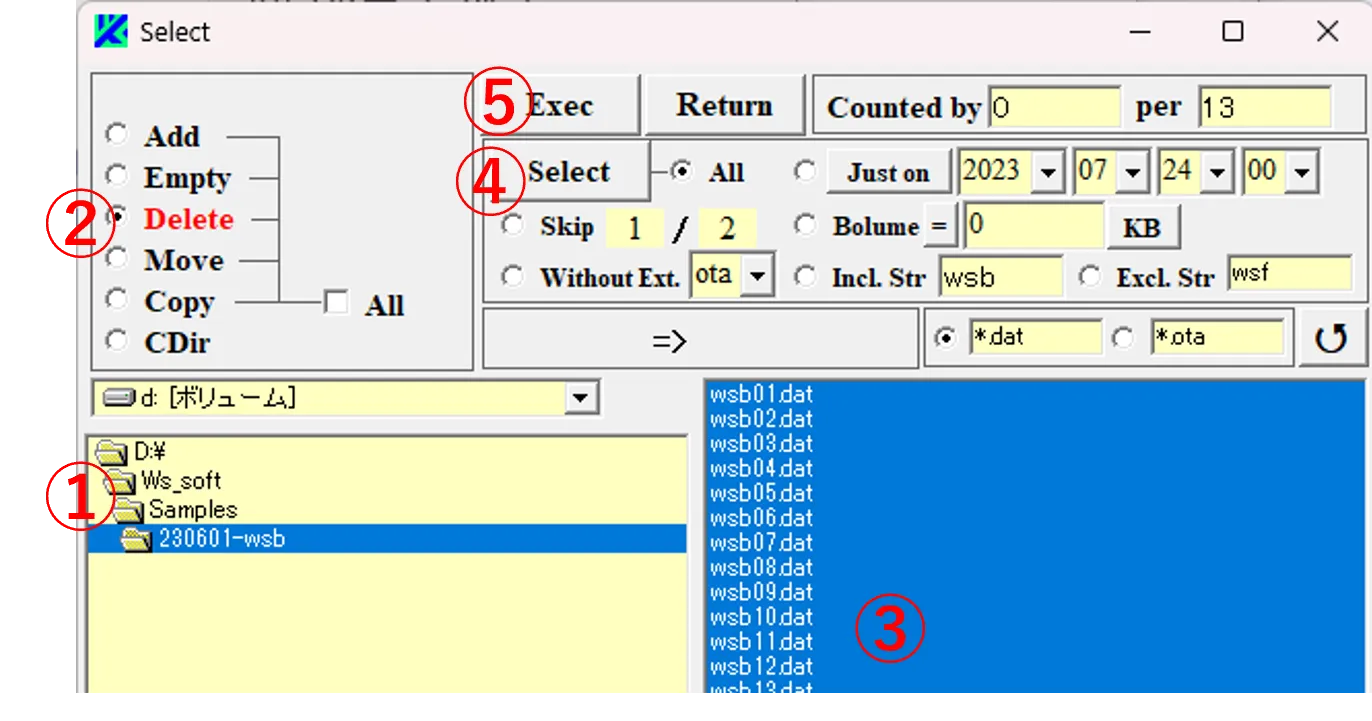Image resolution: width=1372 pixels, height=721 pixels.
Task: Select the Move radio button
Action: tap(117, 258)
